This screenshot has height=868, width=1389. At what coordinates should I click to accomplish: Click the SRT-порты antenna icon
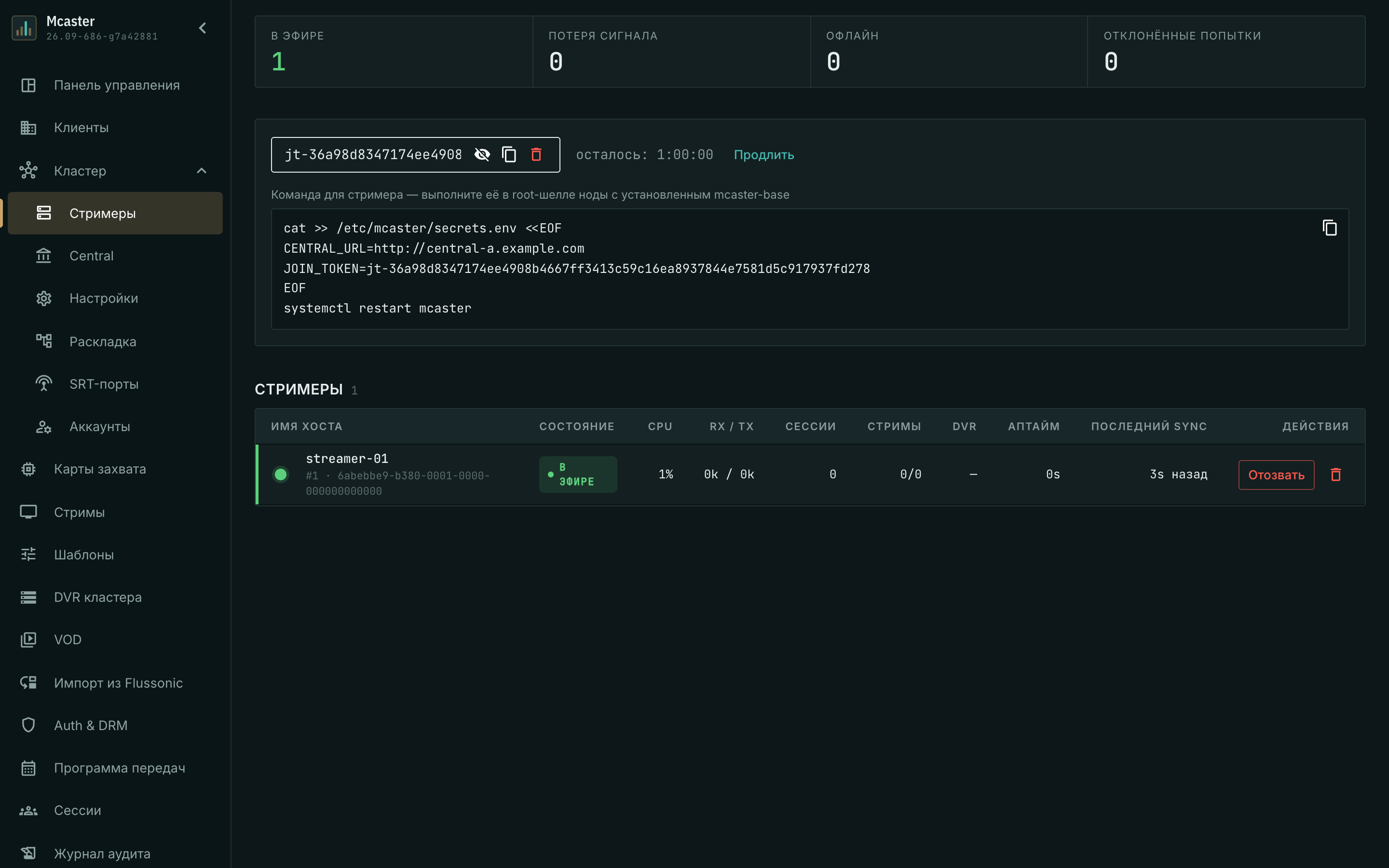(x=43, y=383)
